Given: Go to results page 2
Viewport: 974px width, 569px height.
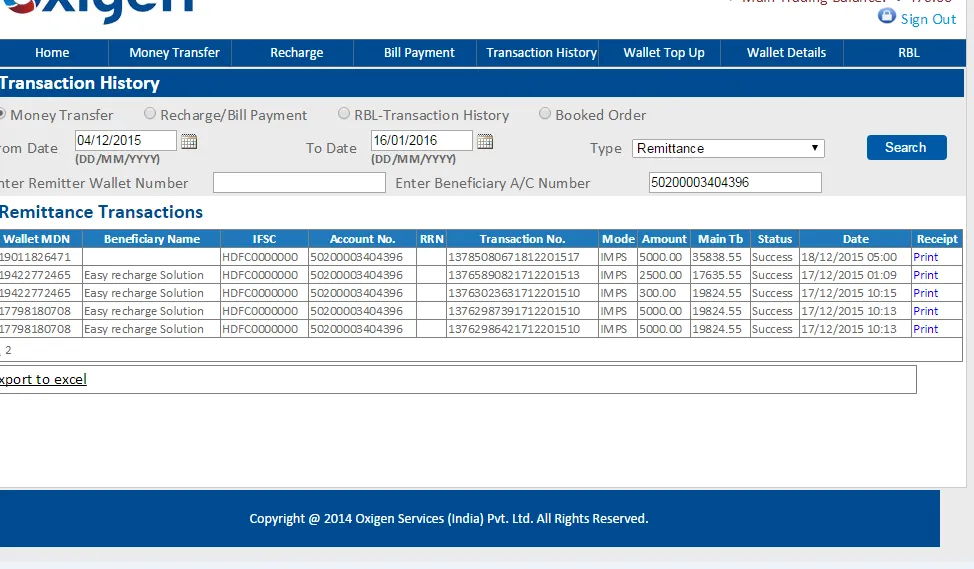Looking at the screenshot, I should [x=8, y=350].
